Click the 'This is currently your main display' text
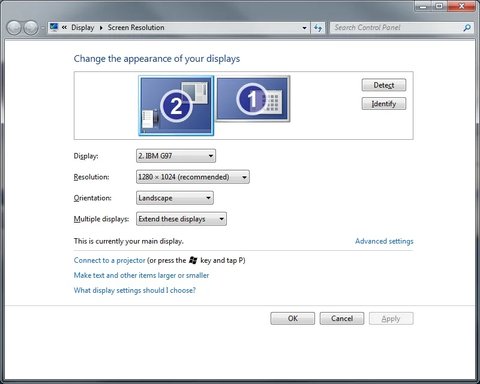Screen dimensions: 480x384 coord(128,241)
